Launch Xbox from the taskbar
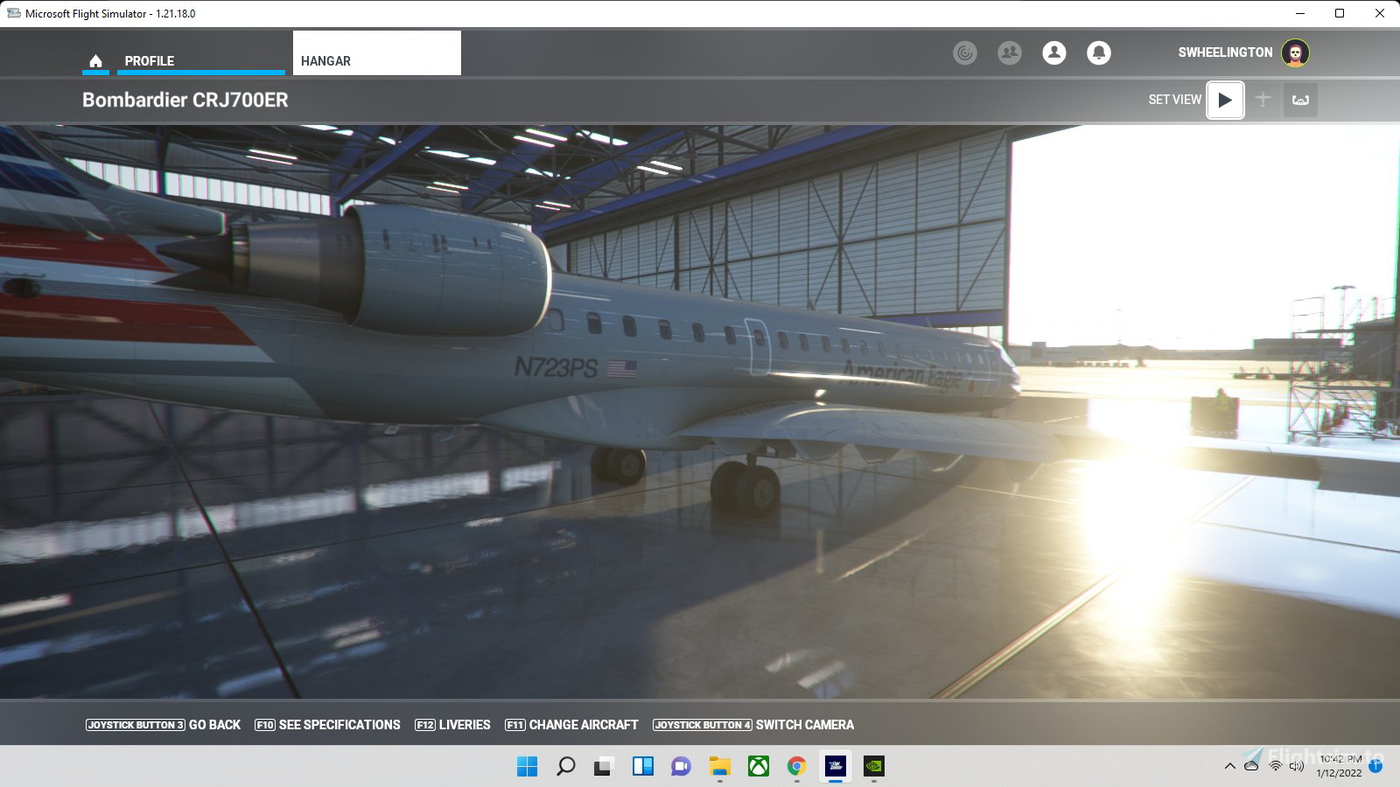This screenshot has width=1400, height=787. click(x=758, y=766)
